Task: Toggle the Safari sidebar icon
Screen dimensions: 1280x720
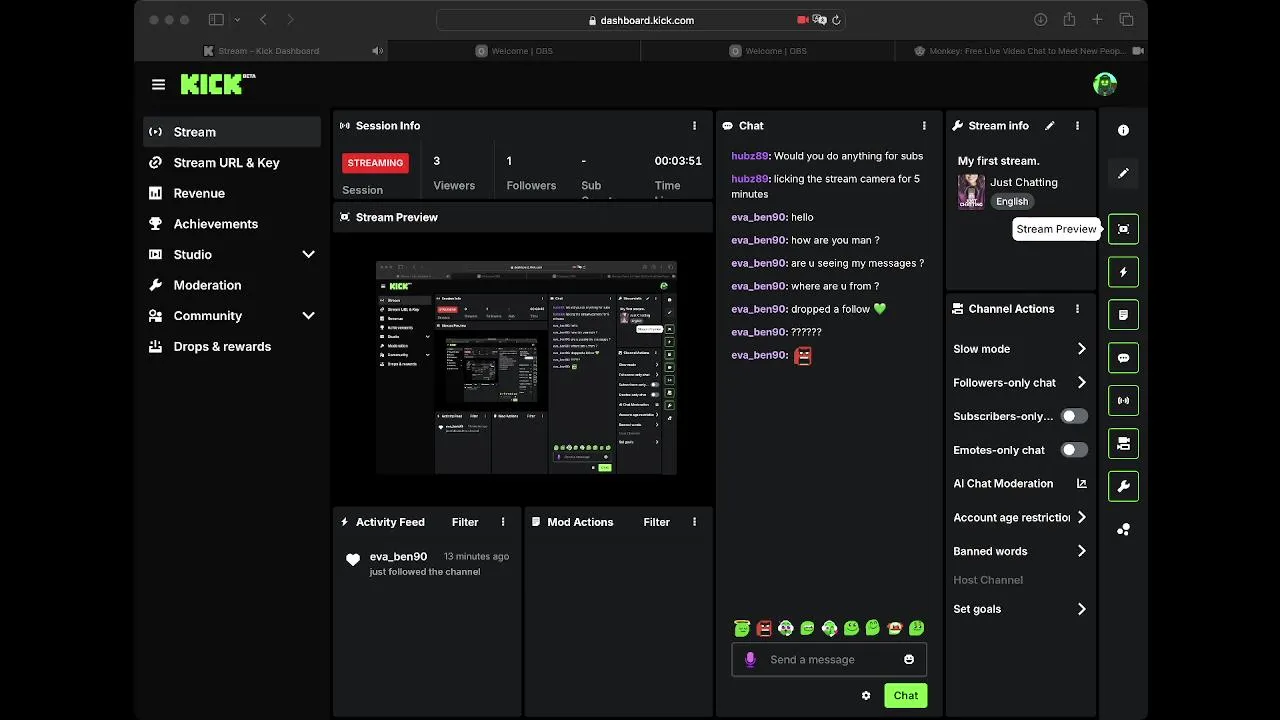Action: [x=216, y=20]
